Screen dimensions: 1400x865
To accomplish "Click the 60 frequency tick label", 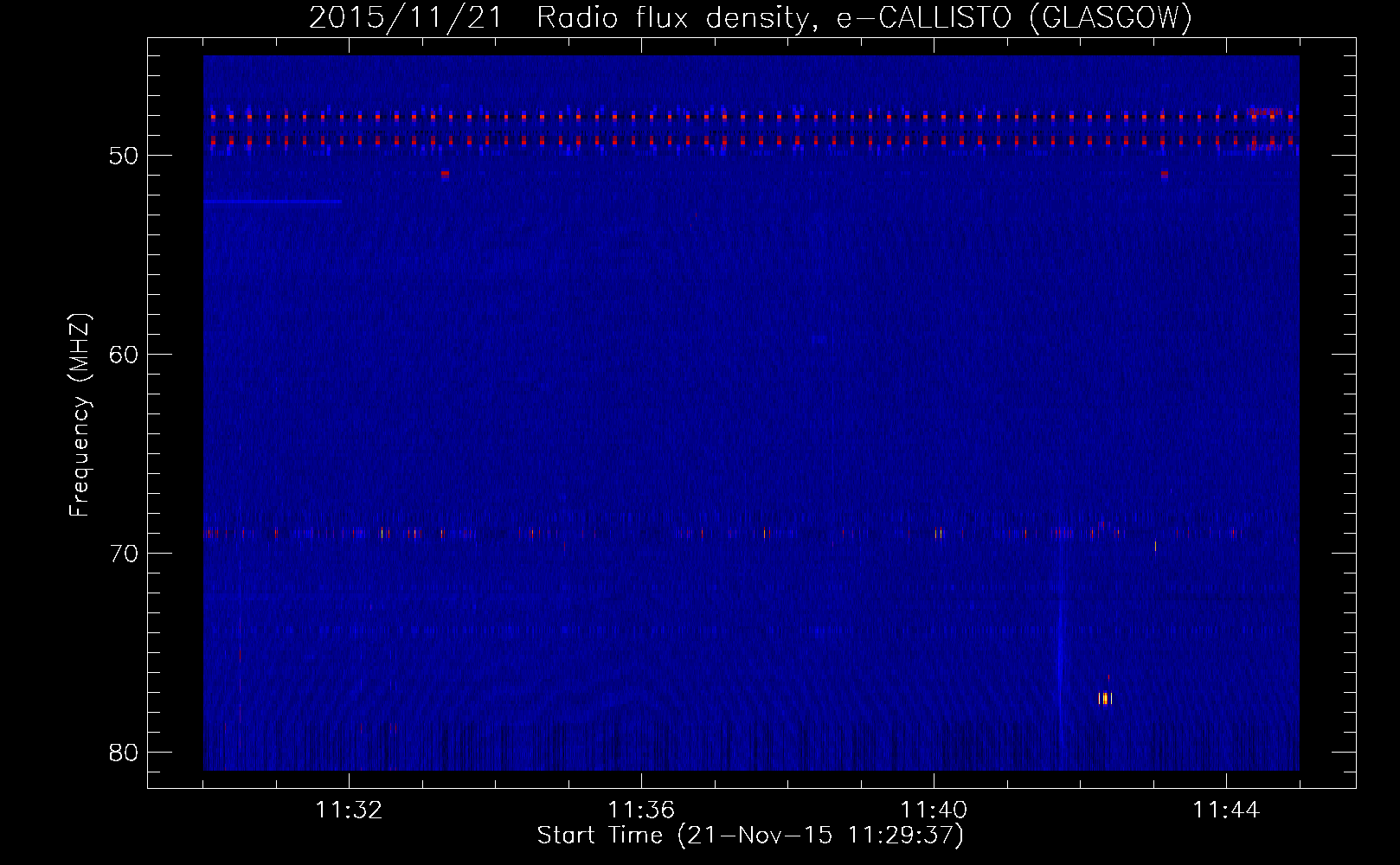I will point(125,355).
